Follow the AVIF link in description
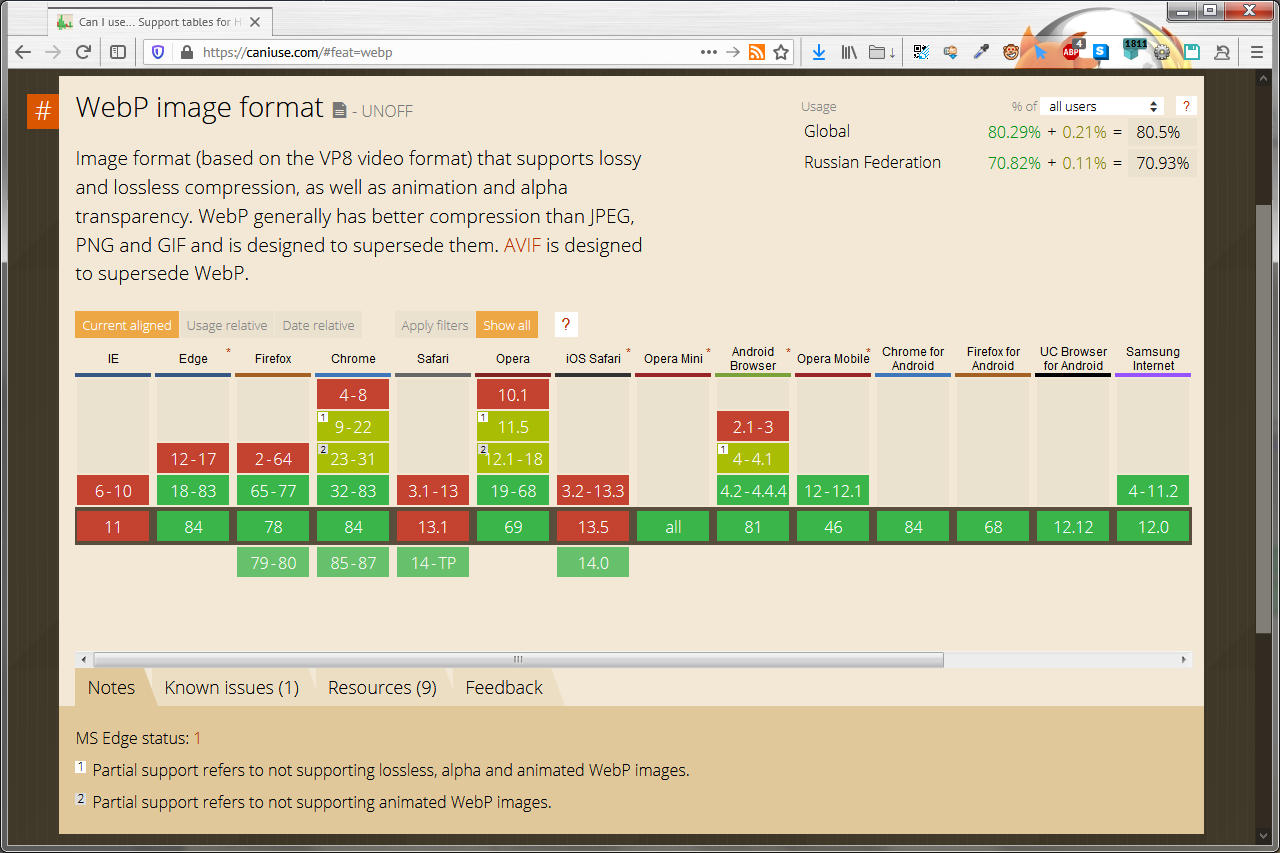The image size is (1280, 853). (522, 245)
